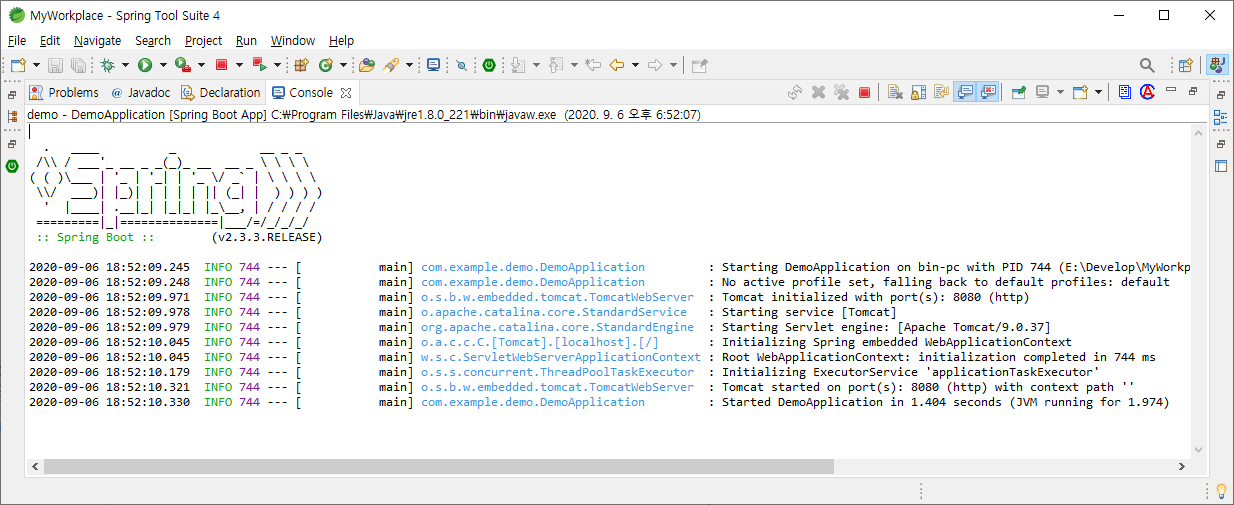Expand the New Java Class dropdown

[x=343, y=65]
